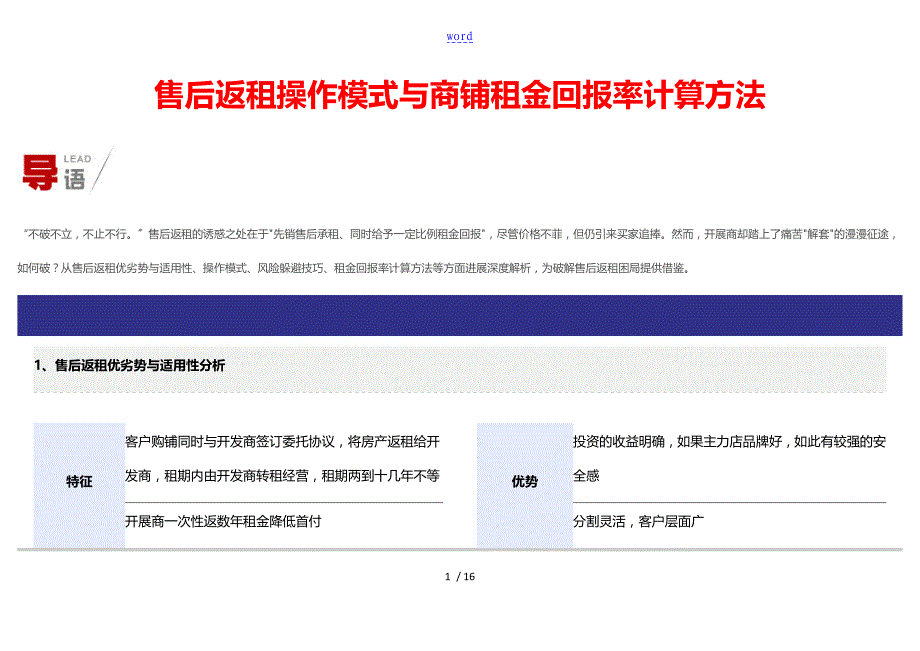Click the small LEAD label beside the logo
The image size is (920, 651).
77,159
